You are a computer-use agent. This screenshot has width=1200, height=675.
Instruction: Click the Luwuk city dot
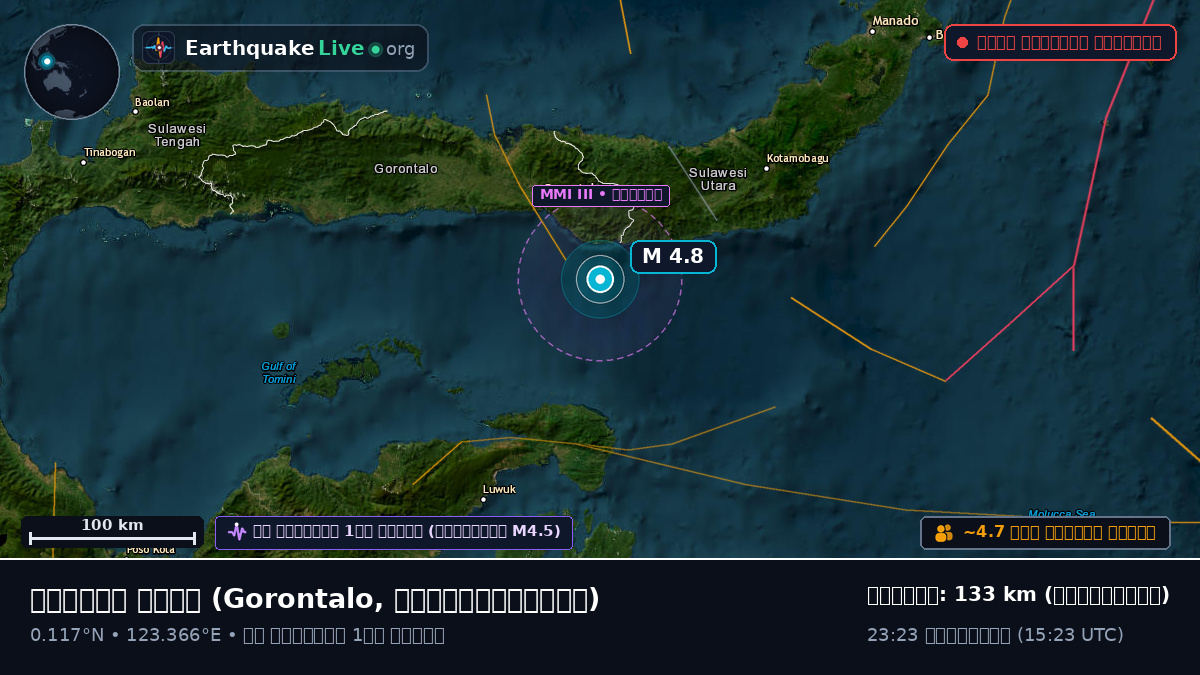[483, 499]
